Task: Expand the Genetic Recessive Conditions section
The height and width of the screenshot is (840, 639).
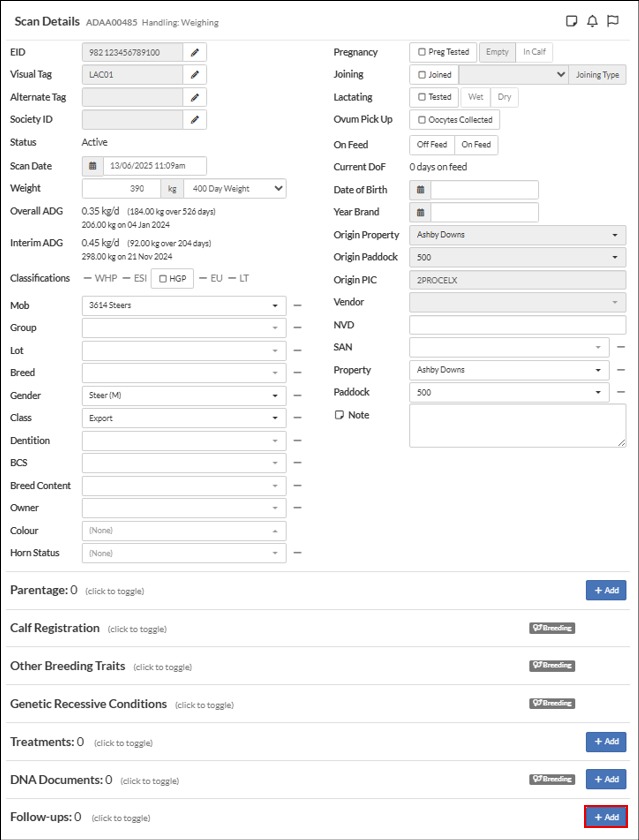Action: (90, 703)
